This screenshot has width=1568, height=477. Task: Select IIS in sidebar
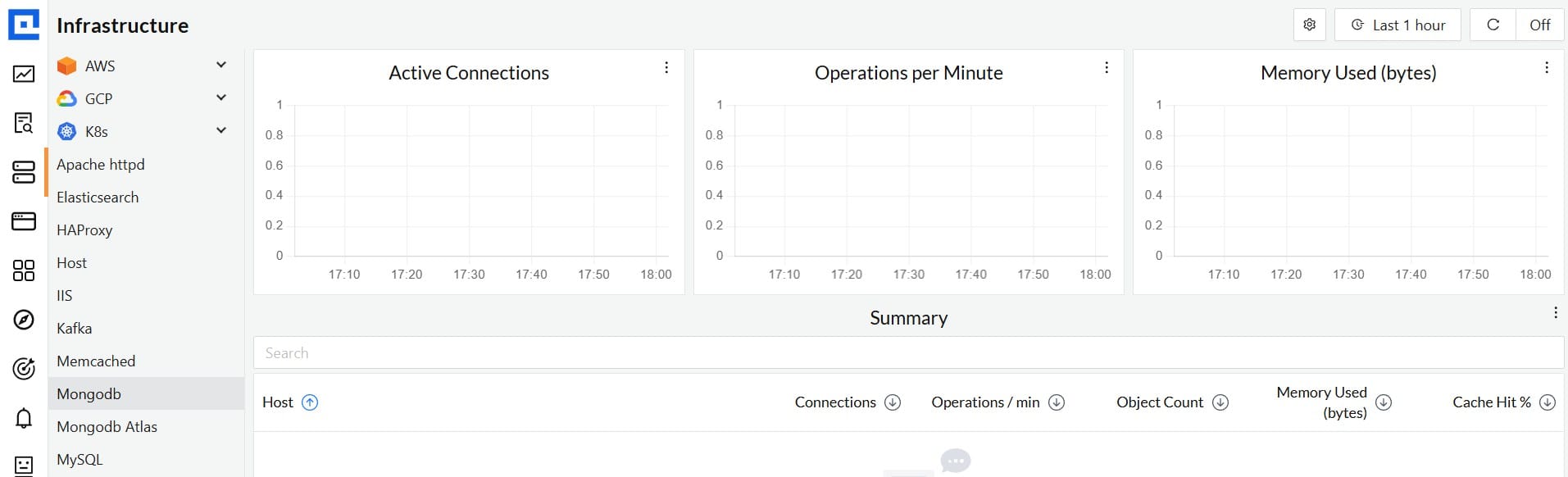(146, 295)
